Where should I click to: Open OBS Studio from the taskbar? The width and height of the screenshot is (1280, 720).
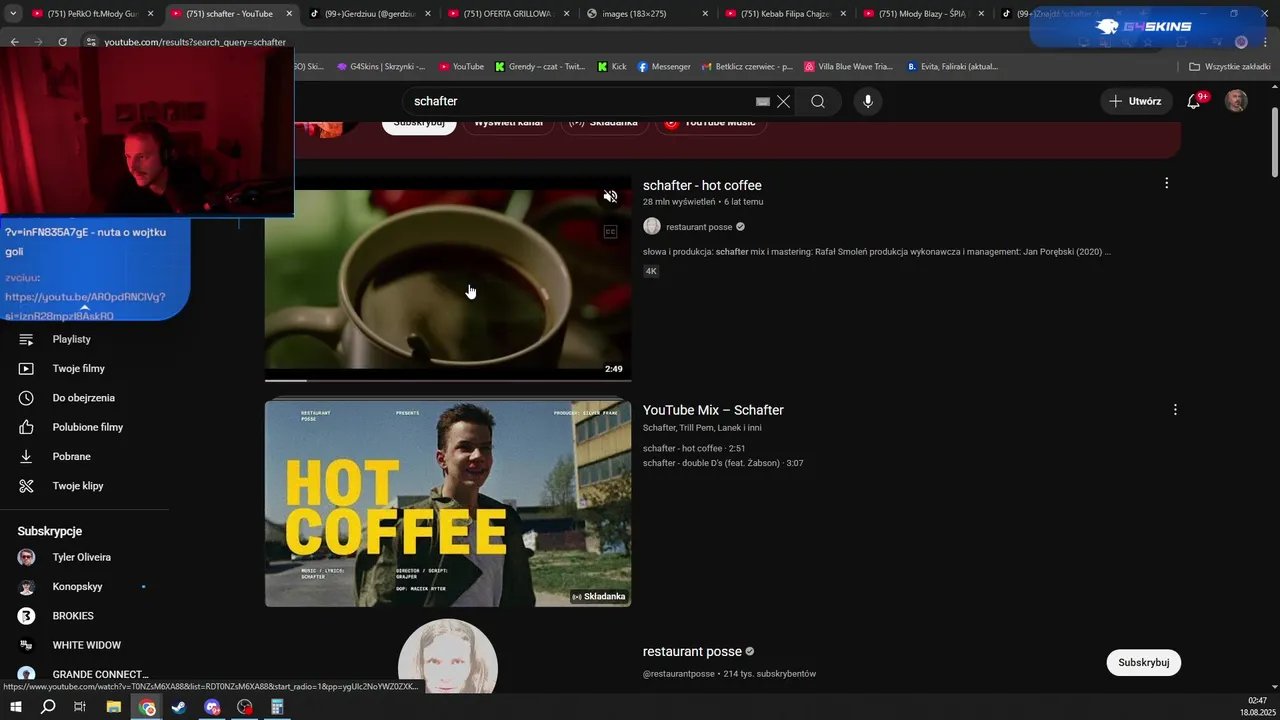point(245,707)
